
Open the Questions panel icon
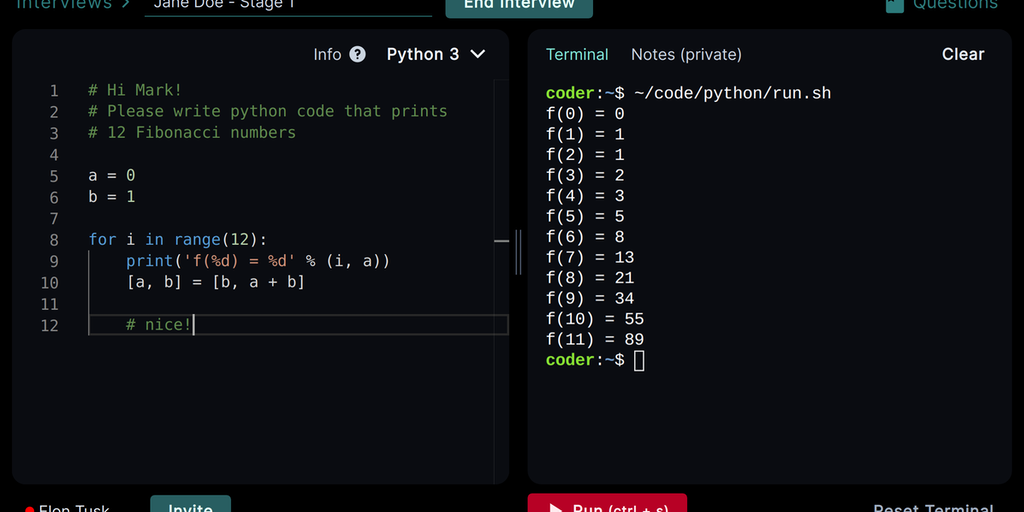[894, 5]
